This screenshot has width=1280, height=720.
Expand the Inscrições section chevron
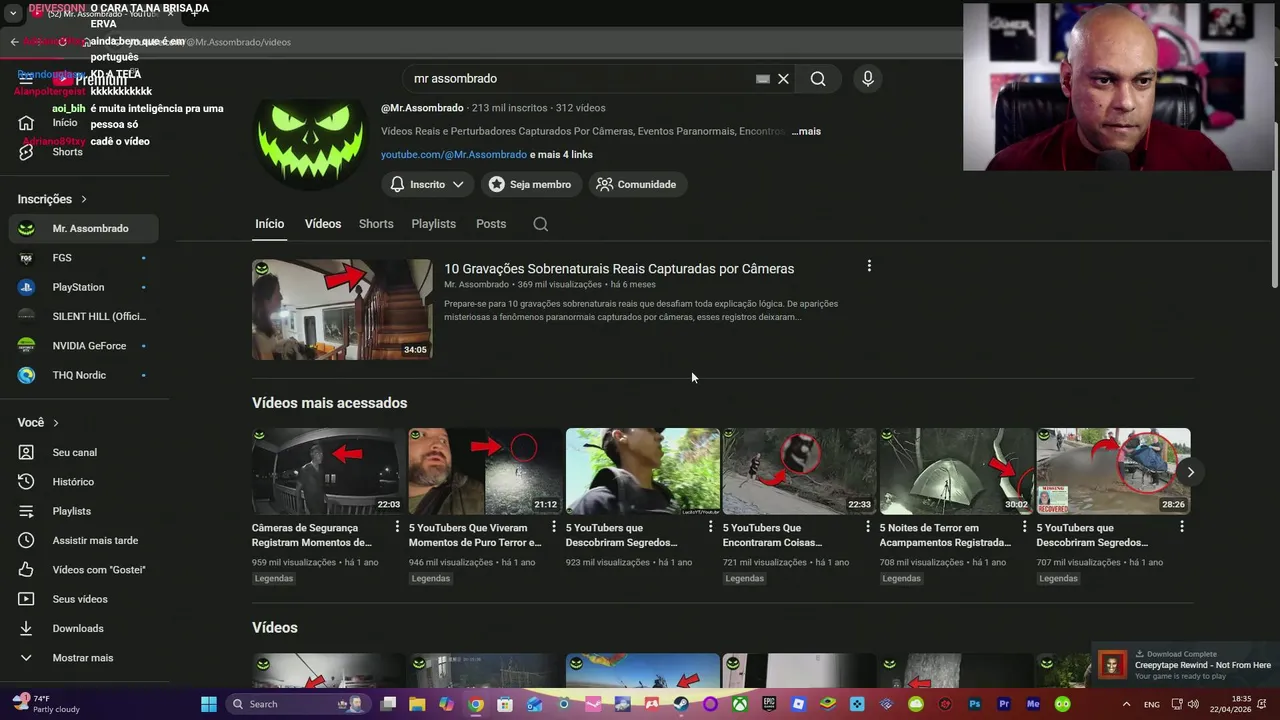pyautogui.click(x=84, y=199)
